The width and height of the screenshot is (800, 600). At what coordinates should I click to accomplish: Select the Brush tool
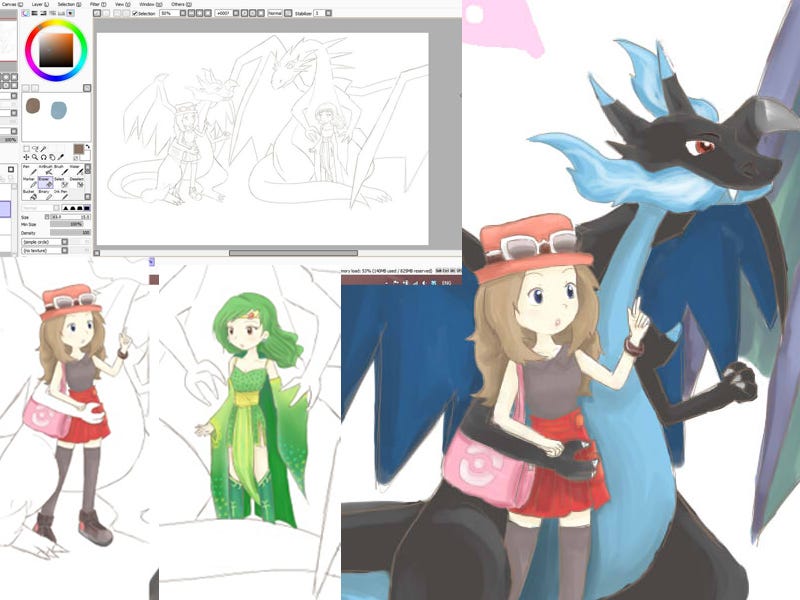click(x=61, y=171)
